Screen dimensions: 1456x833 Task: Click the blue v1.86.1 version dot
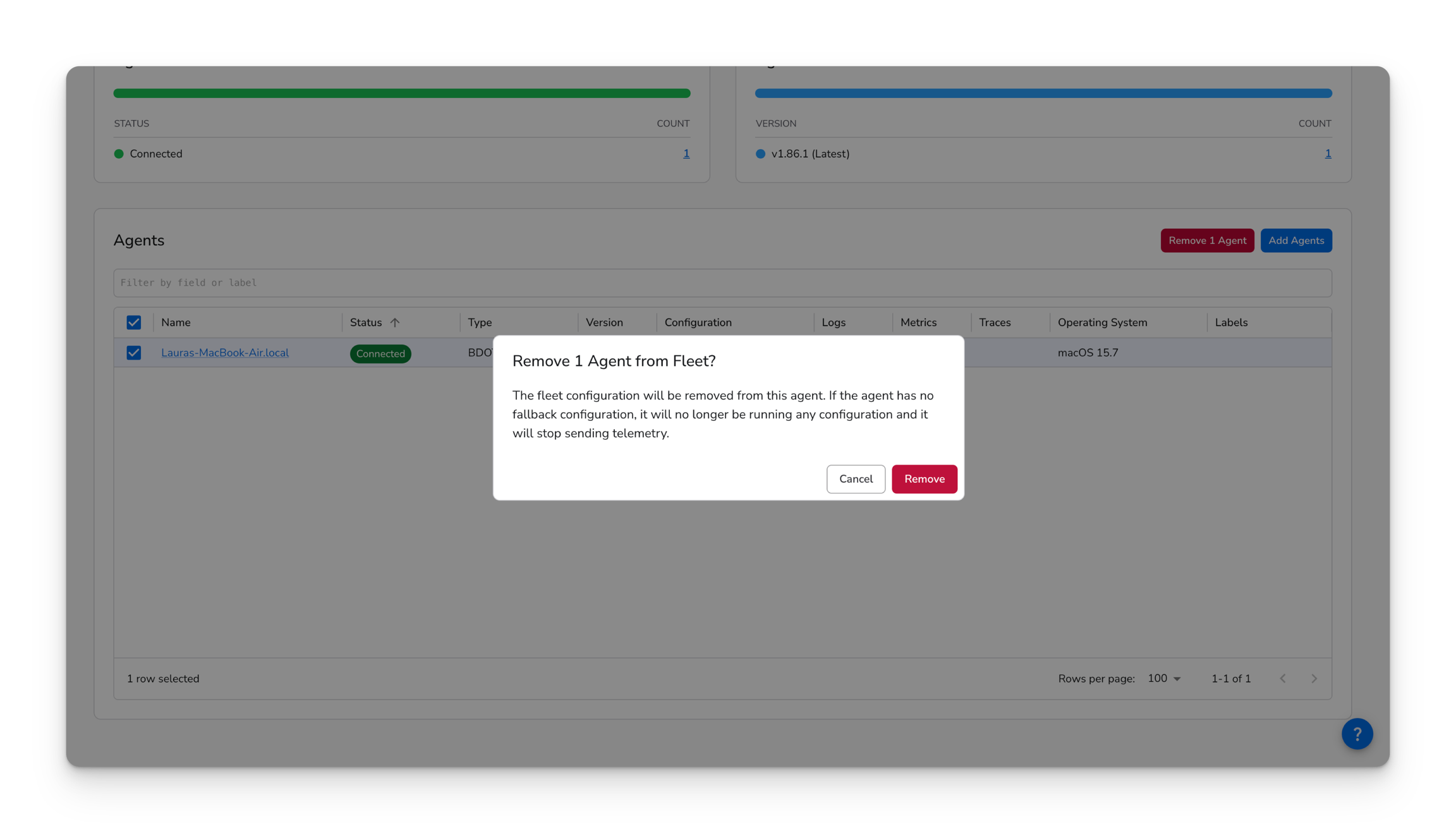(x=760, y=154)
